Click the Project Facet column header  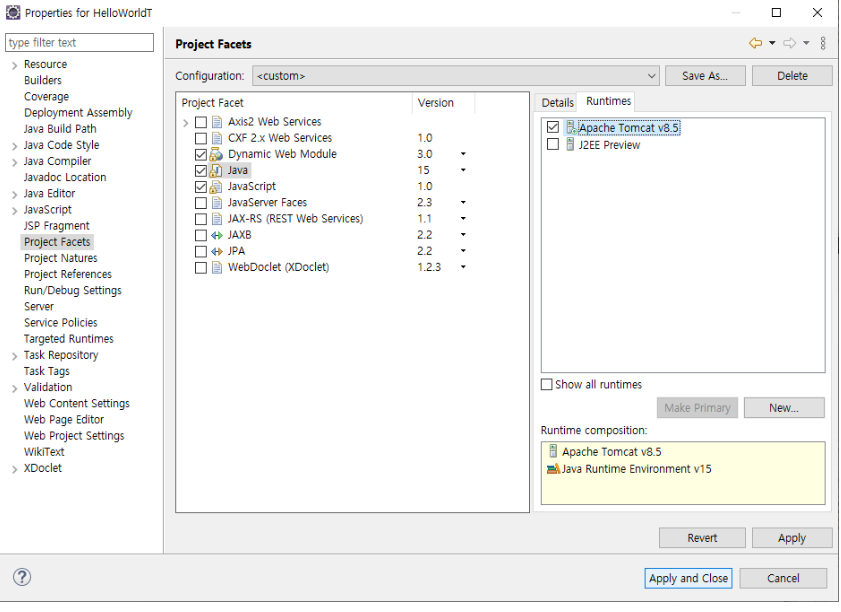(x=294, y=102)
